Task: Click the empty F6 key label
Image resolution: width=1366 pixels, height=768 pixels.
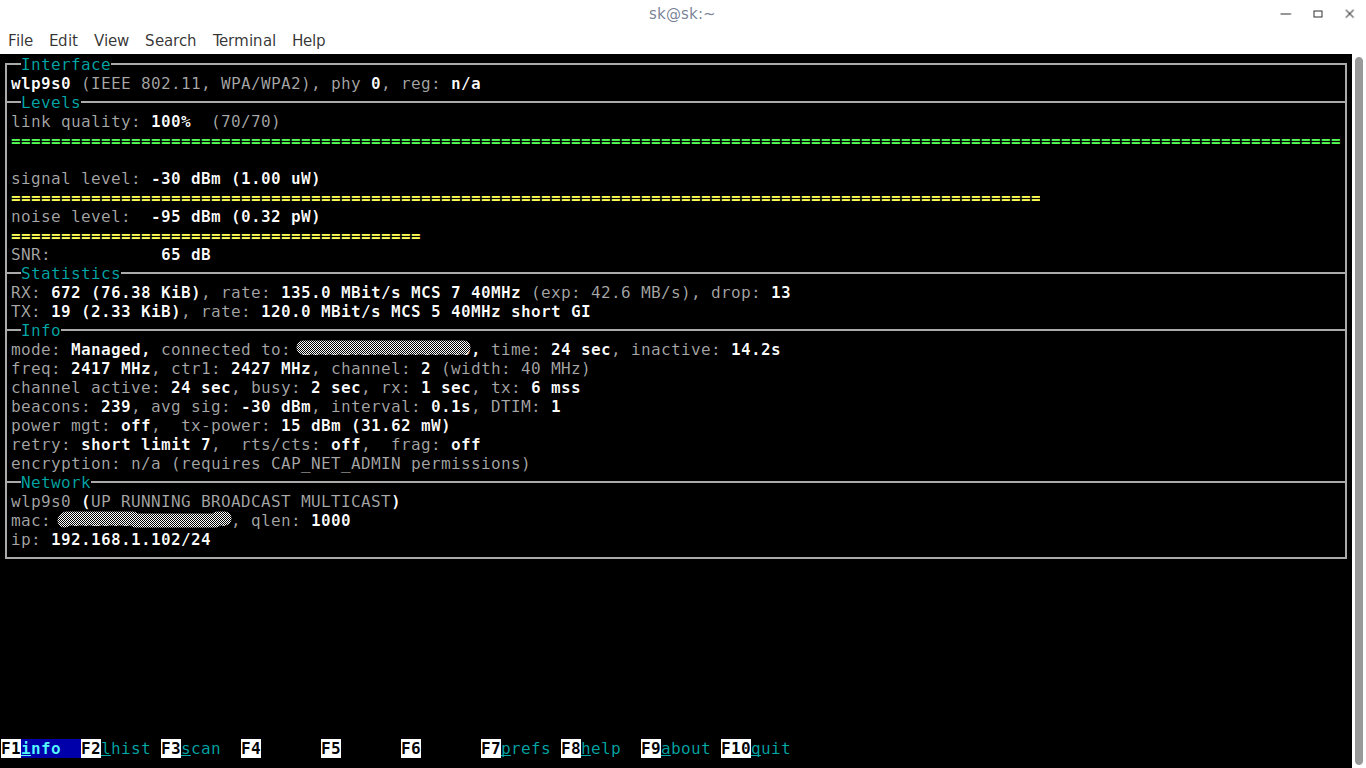Action: coord(411,748)
